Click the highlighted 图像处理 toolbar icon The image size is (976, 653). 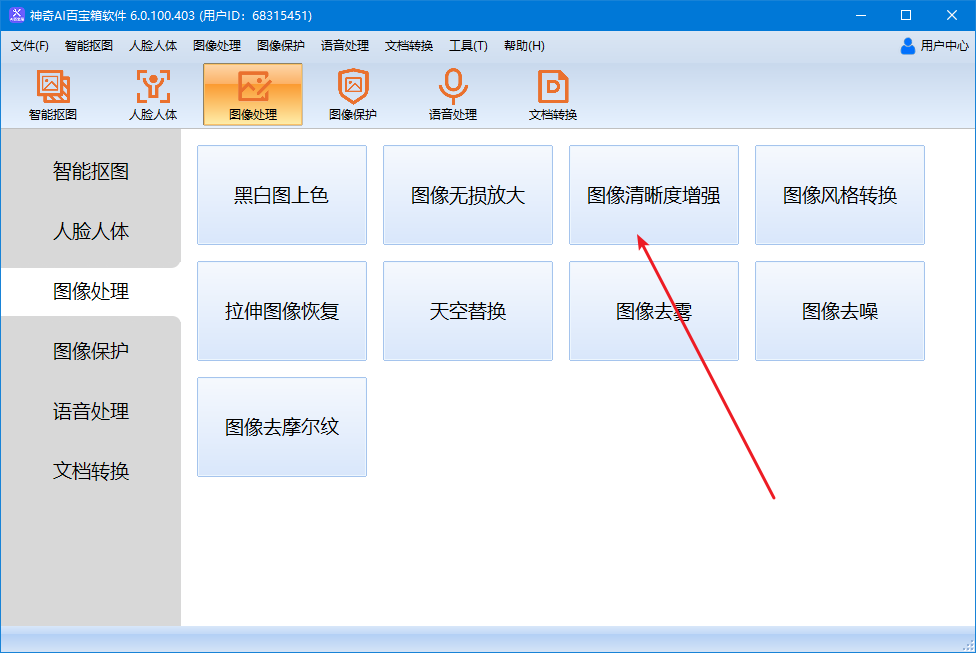click(253, 95)
